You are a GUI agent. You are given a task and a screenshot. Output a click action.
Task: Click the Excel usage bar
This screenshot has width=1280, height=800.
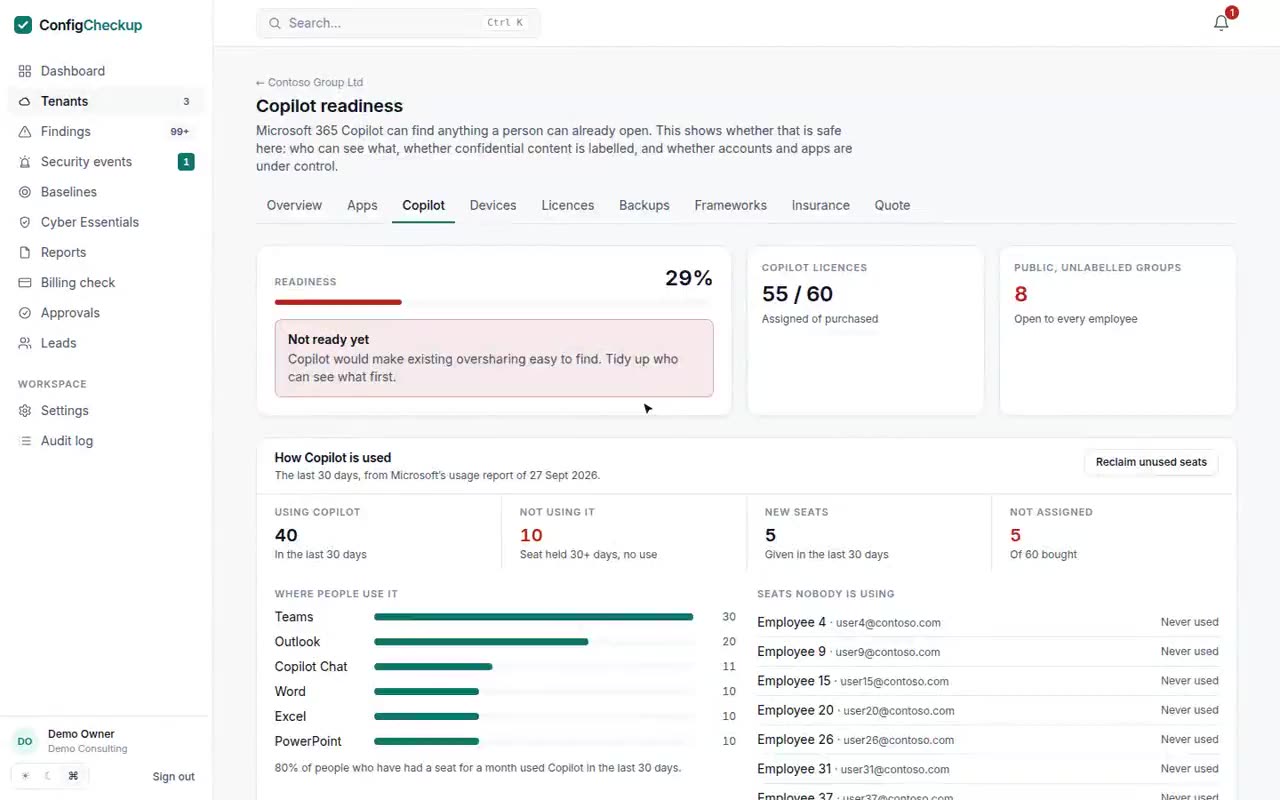(x=426, y=716)
